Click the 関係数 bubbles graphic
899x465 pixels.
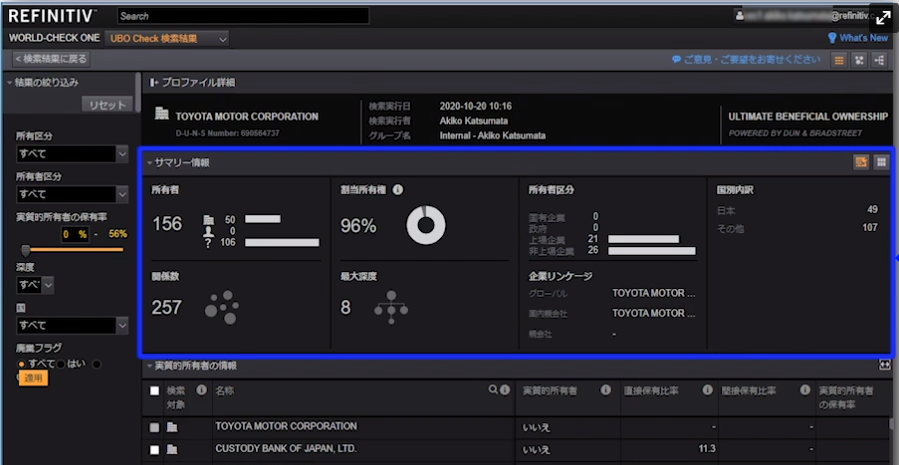[x=221, y=307]
